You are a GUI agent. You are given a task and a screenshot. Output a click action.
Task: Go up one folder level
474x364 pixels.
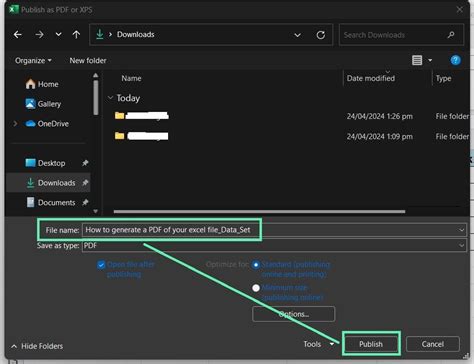pyautogui.click(x=76, y=34)
